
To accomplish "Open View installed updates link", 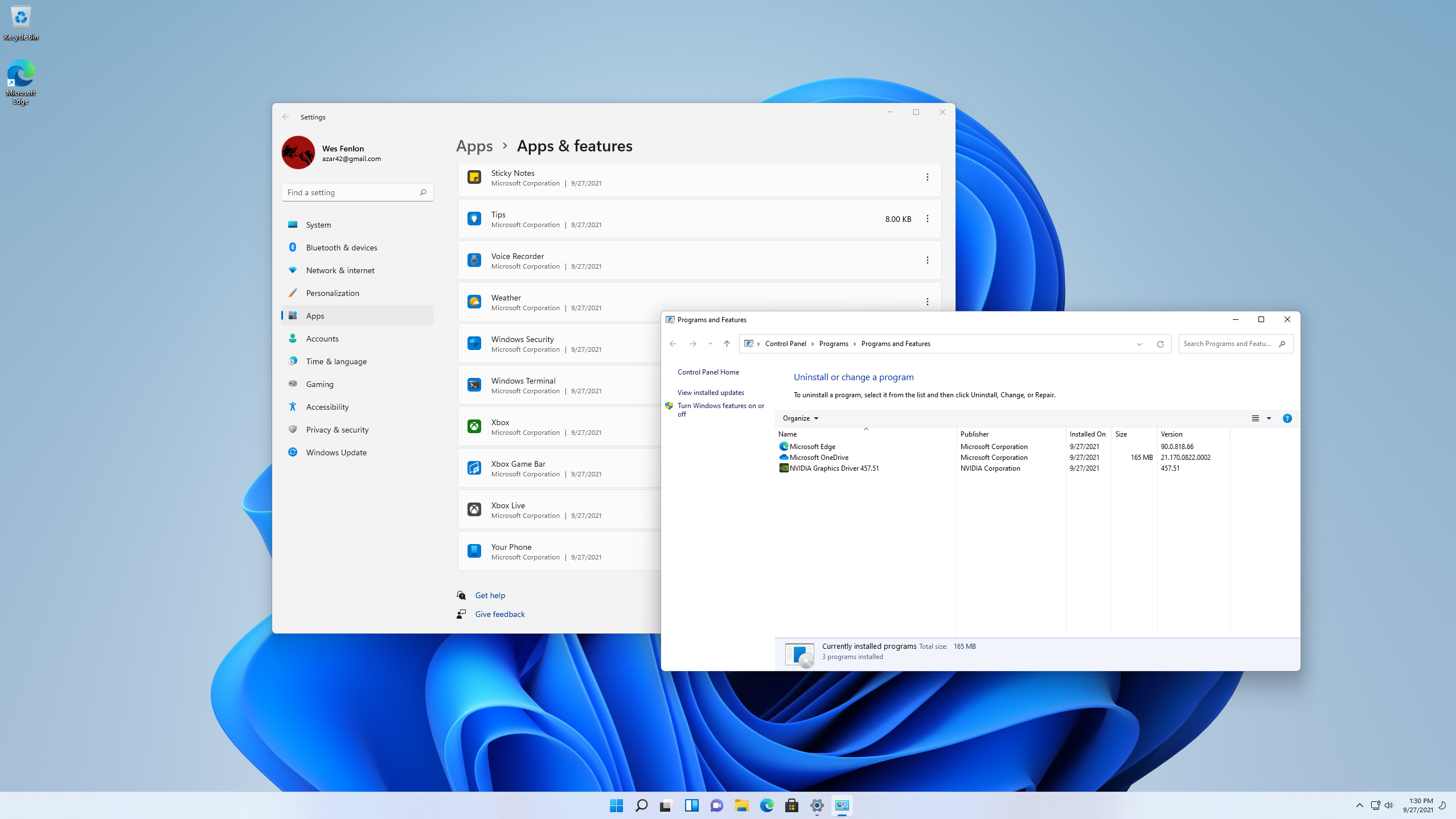I will (x=710, y=393).
